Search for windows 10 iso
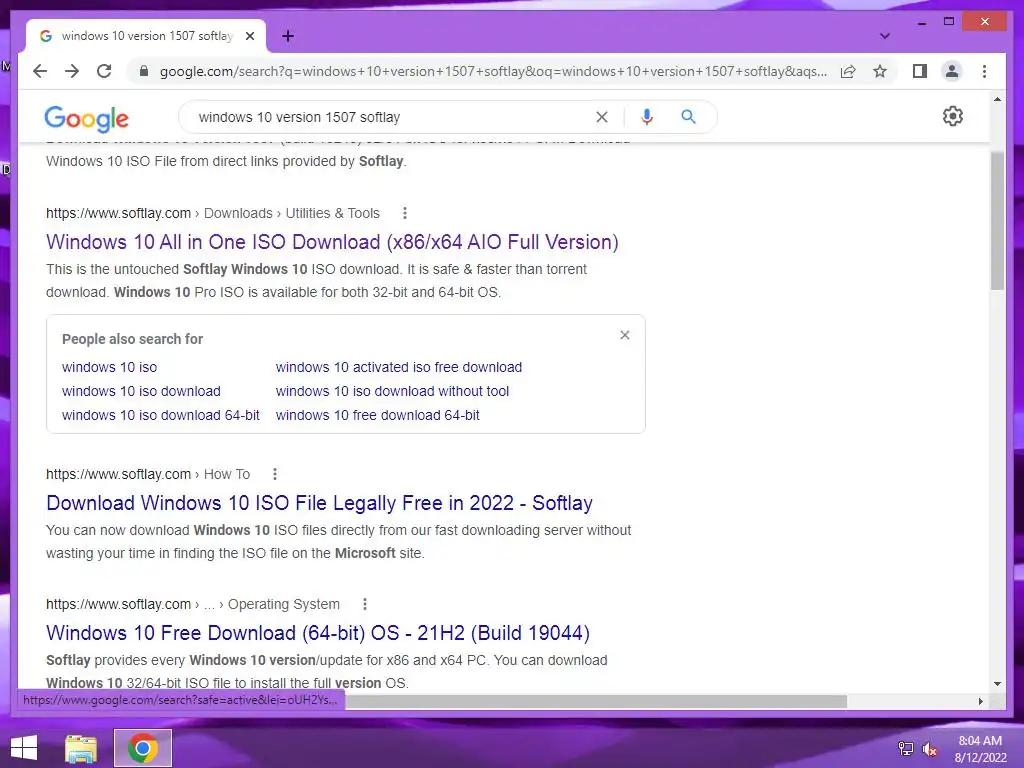 coord(110,367)
